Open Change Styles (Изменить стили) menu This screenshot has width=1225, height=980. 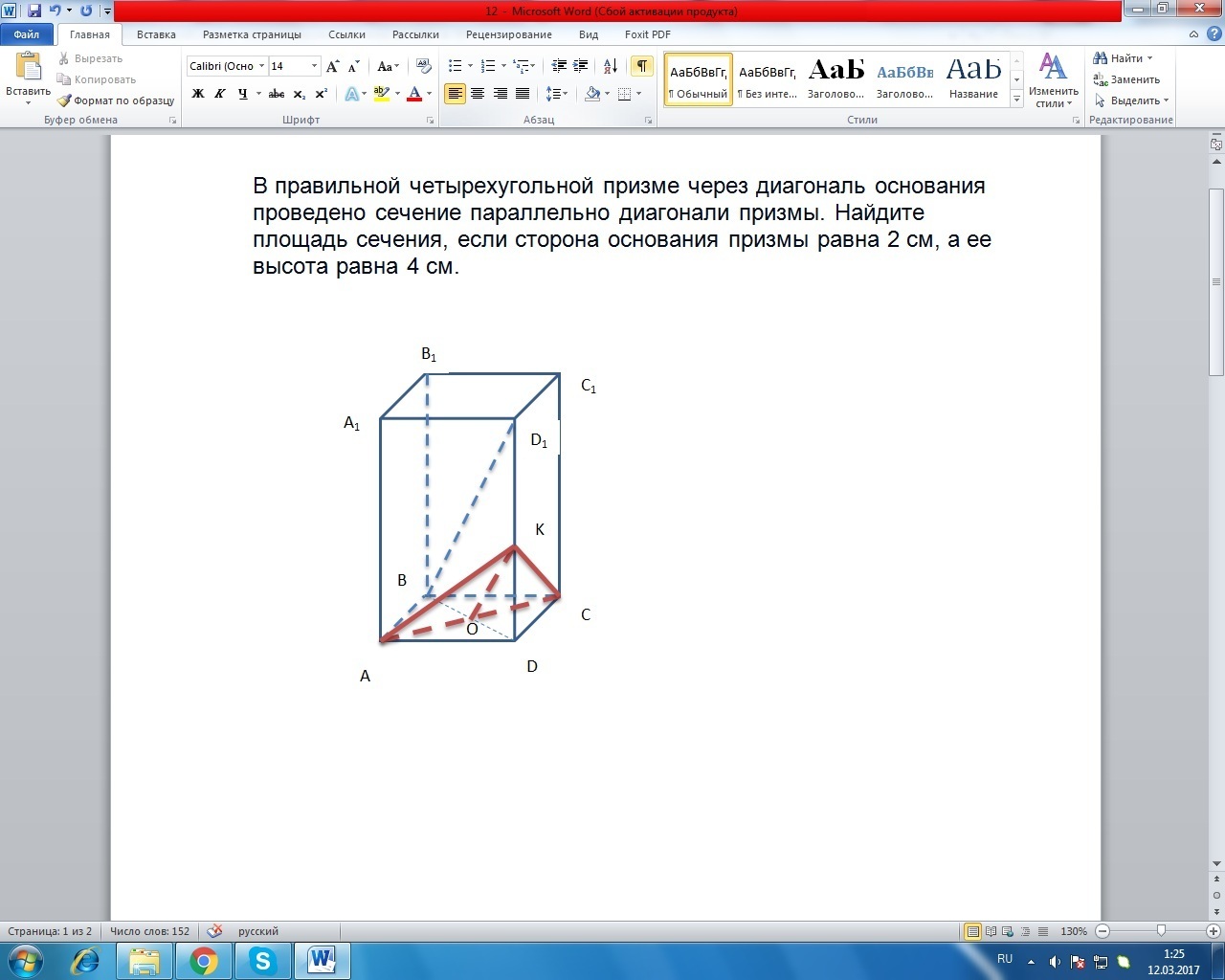pos(1053,81)
